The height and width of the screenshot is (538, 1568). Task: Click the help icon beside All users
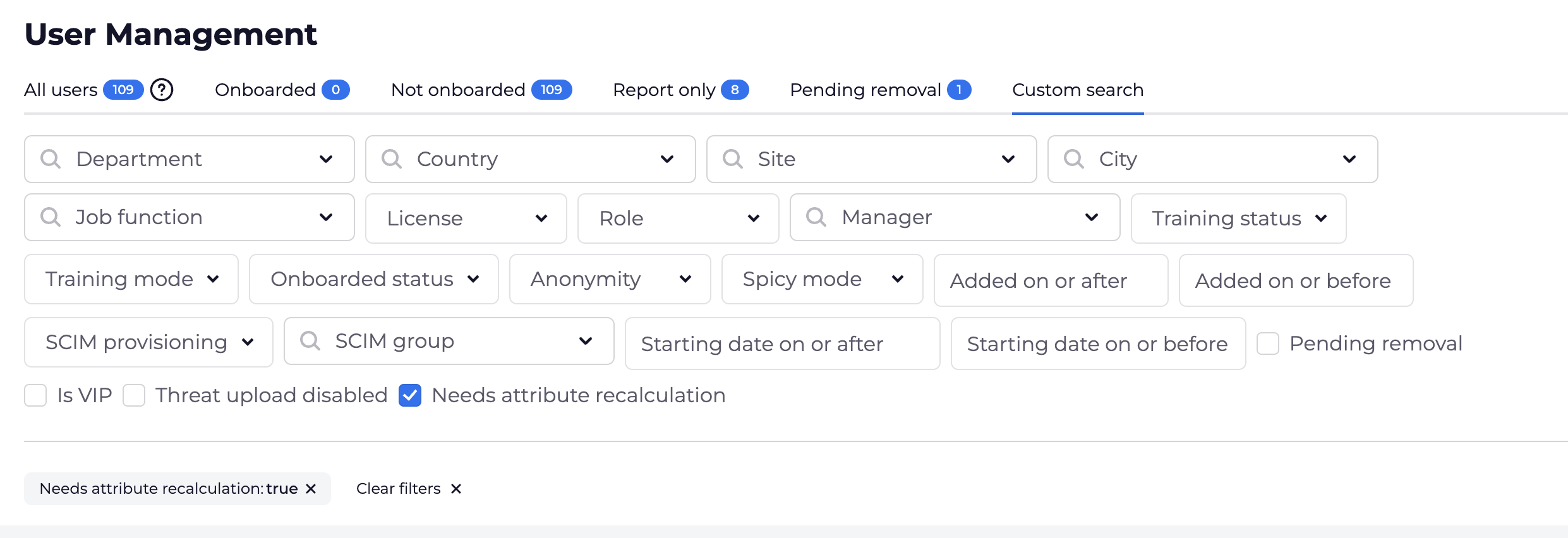[162, 90]
